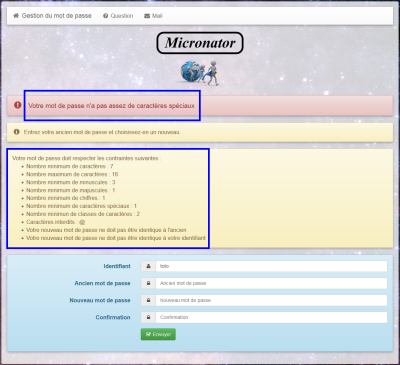Focus the Confirmation input field
400x365 pixels.
tap(271, 317)
